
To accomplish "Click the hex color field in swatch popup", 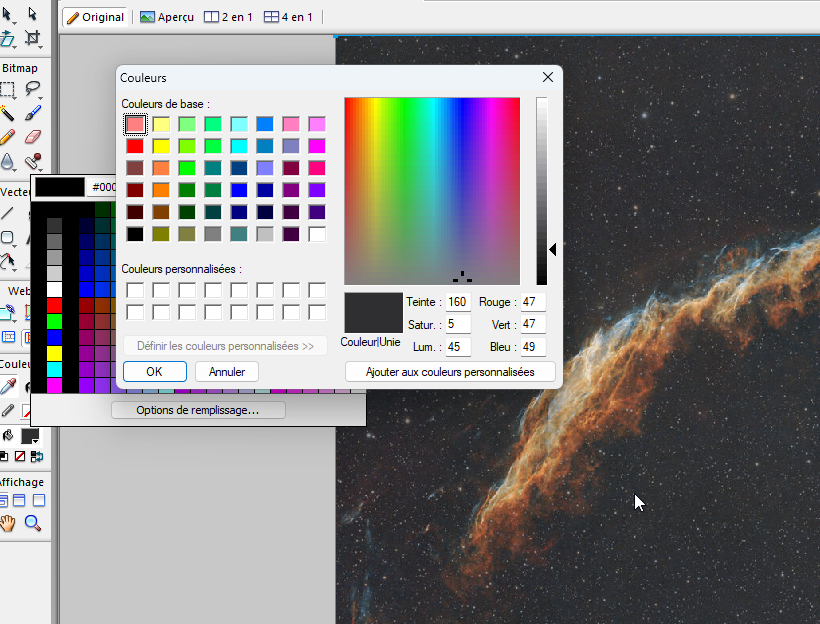I will coord(102,187).
